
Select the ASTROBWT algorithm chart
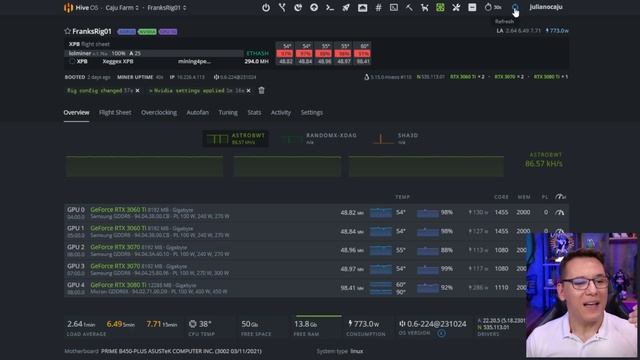point(236,139)
